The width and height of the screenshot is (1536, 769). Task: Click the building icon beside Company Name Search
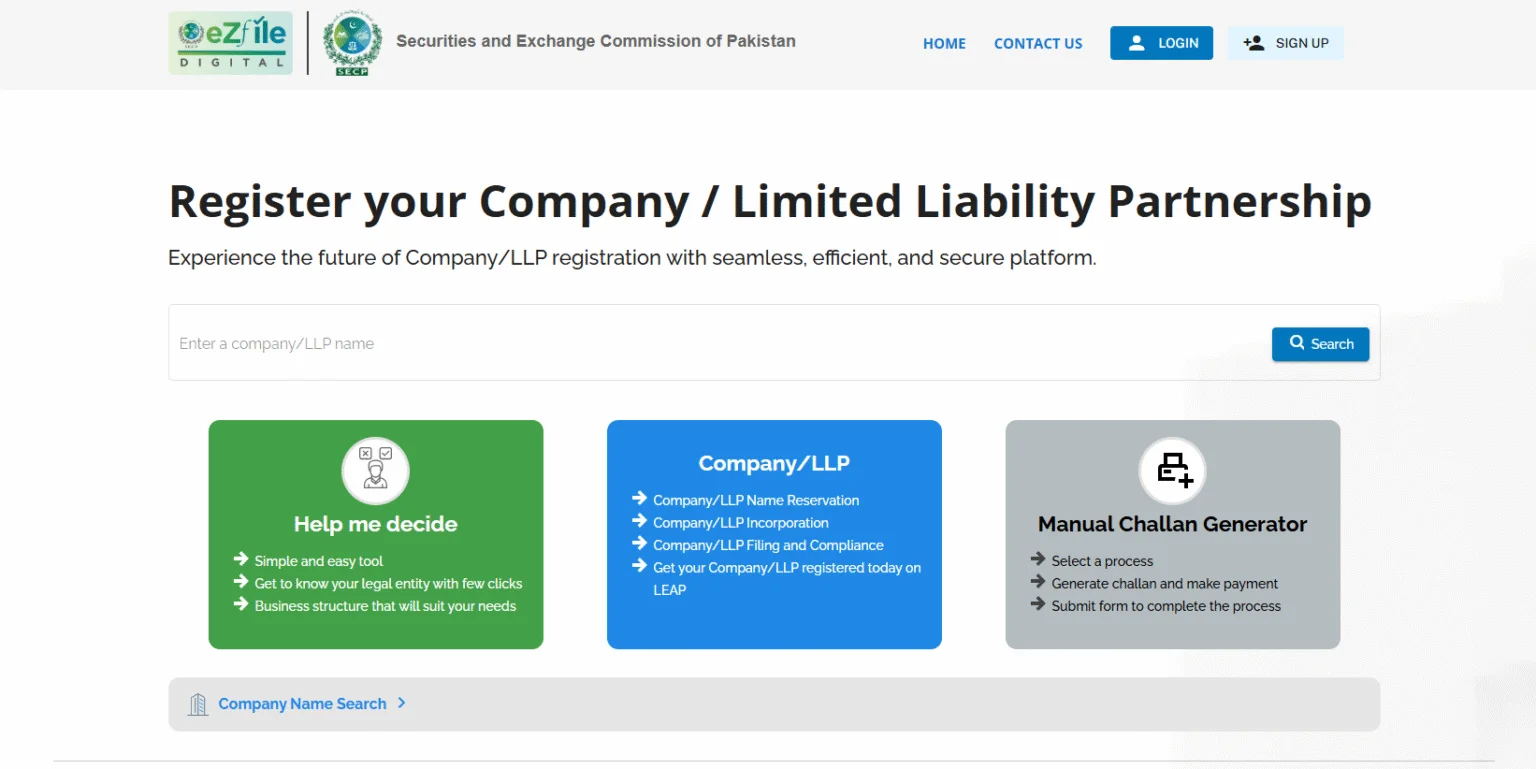point(198,704)
